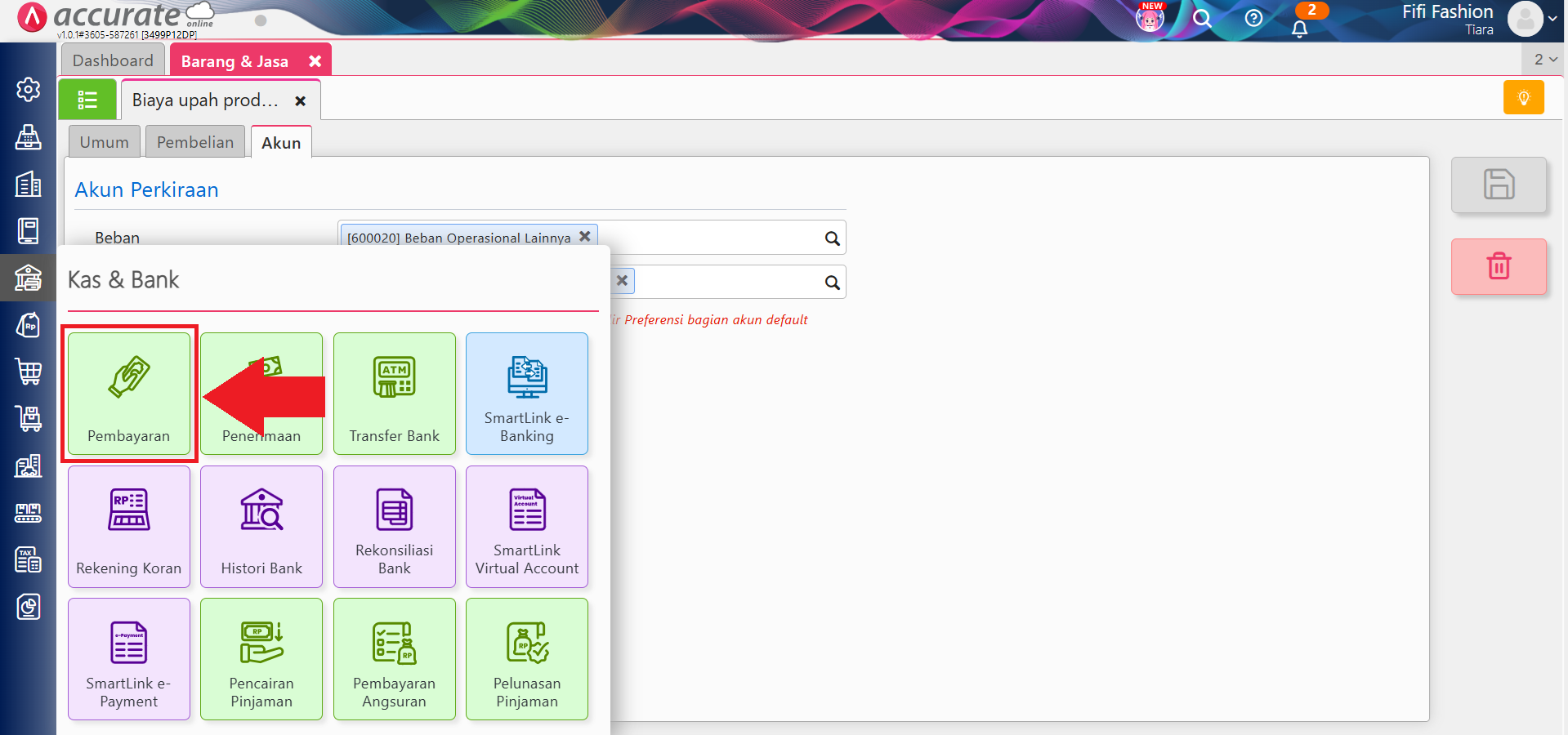Viewport: 1568px width, 735px height.
Task: Open Histori Bank tile
Action: tap(261, 527)
